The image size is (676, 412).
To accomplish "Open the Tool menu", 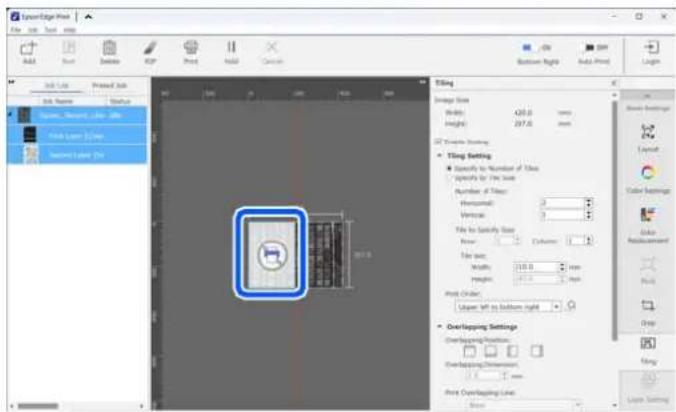I will click(x=50, y=30).
